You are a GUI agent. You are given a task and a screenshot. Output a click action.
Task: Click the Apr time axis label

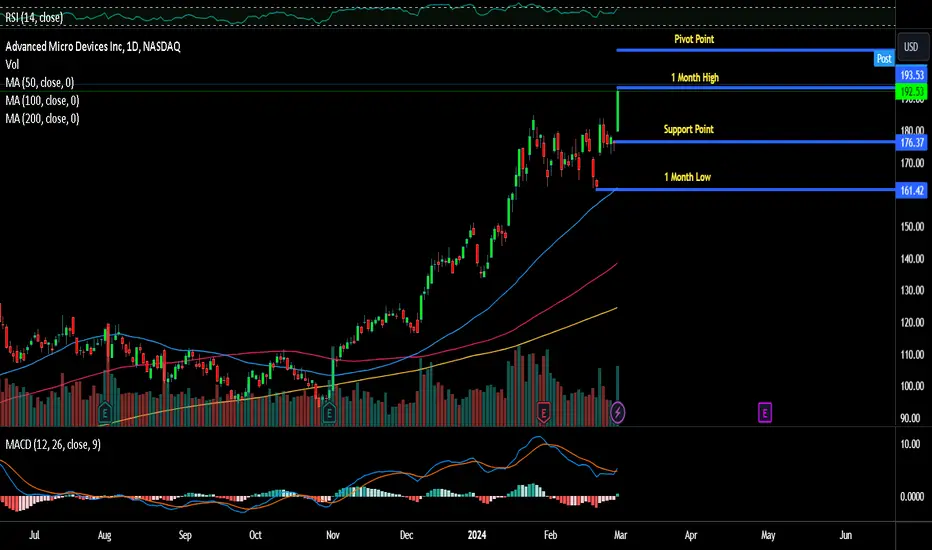691,535
